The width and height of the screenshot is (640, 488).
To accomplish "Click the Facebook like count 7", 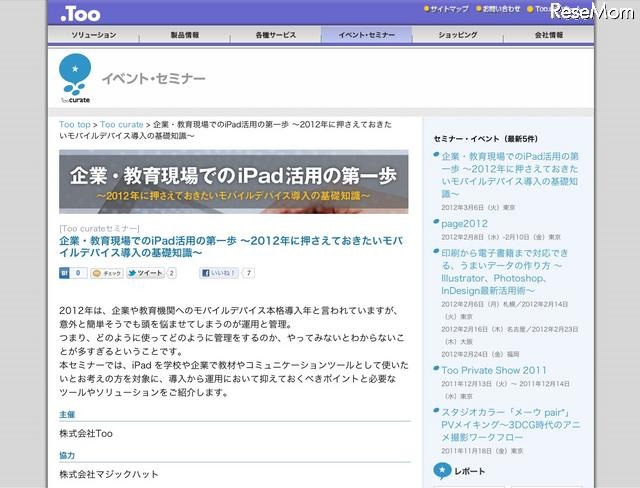I will pyautogui.click(x=248, y=273).
